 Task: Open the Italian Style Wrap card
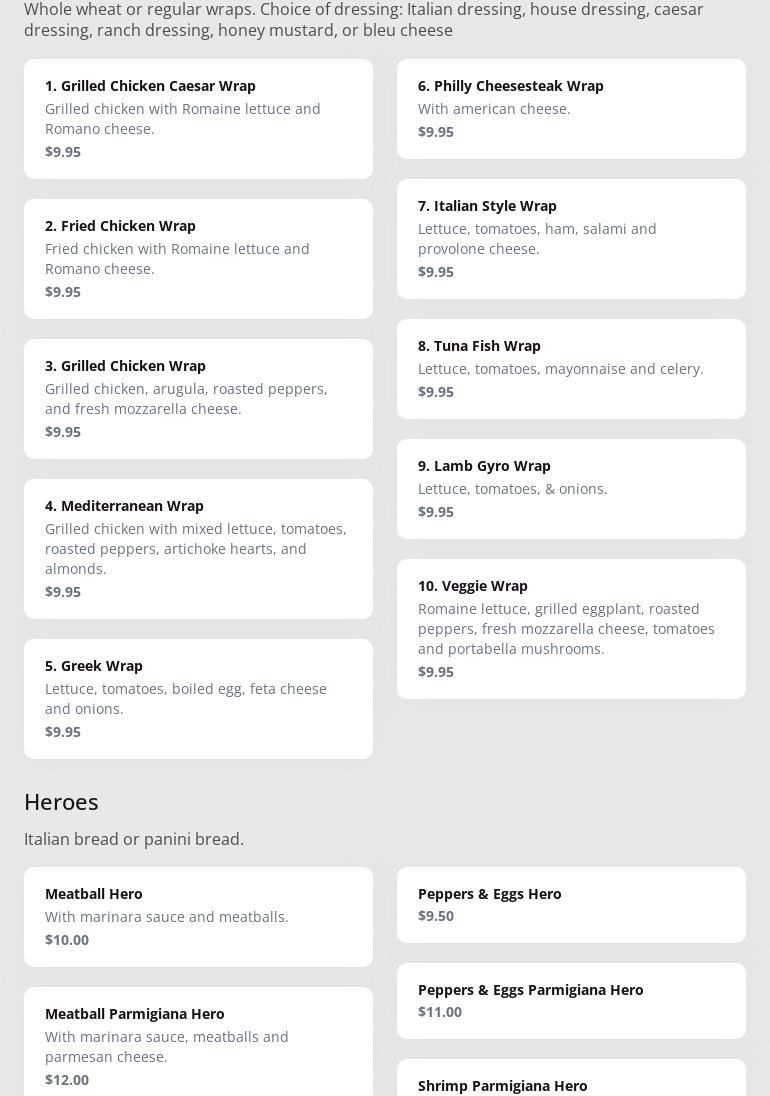click(571, 239)
